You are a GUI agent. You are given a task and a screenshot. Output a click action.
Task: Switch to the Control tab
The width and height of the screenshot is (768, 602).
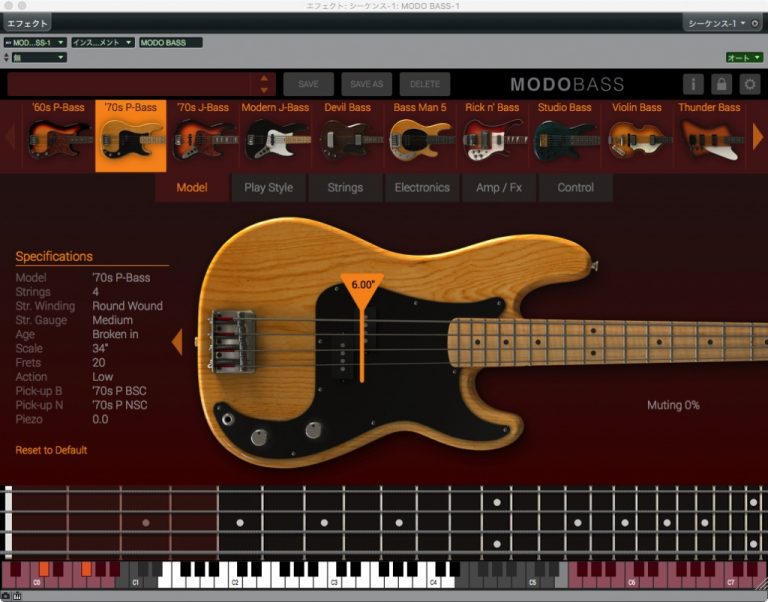576,188
